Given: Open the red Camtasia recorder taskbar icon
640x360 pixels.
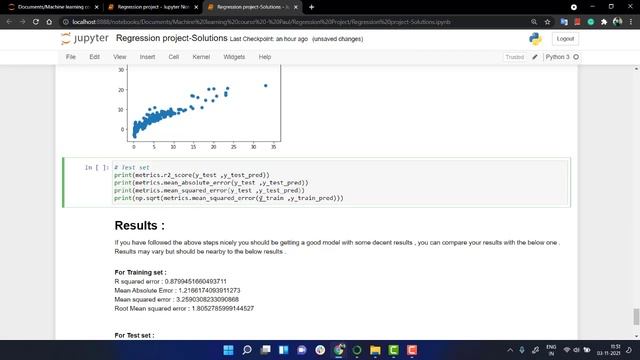Looking at the screenshot, I should (412, 350).
